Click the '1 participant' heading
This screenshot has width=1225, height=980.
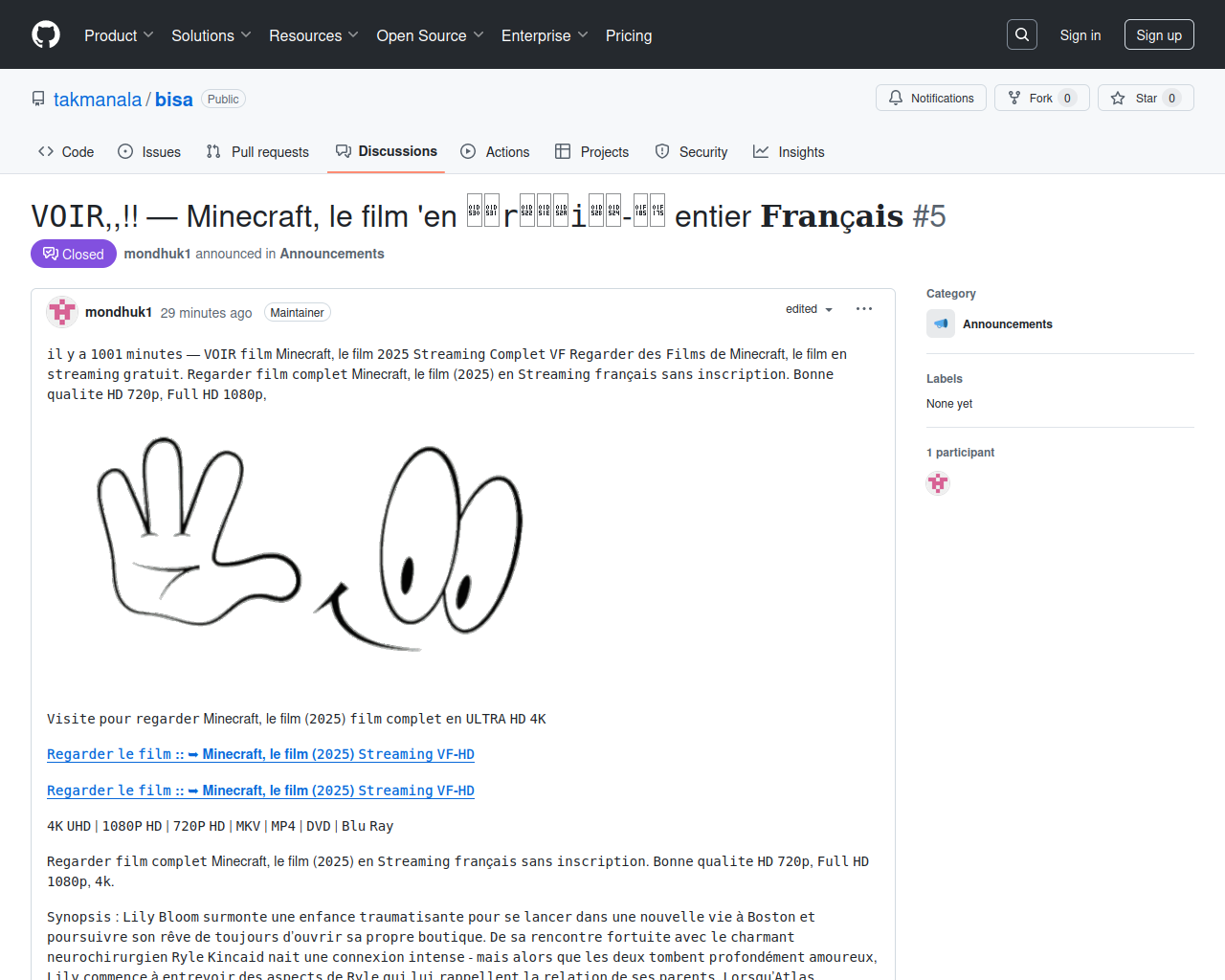pos(960,453)
